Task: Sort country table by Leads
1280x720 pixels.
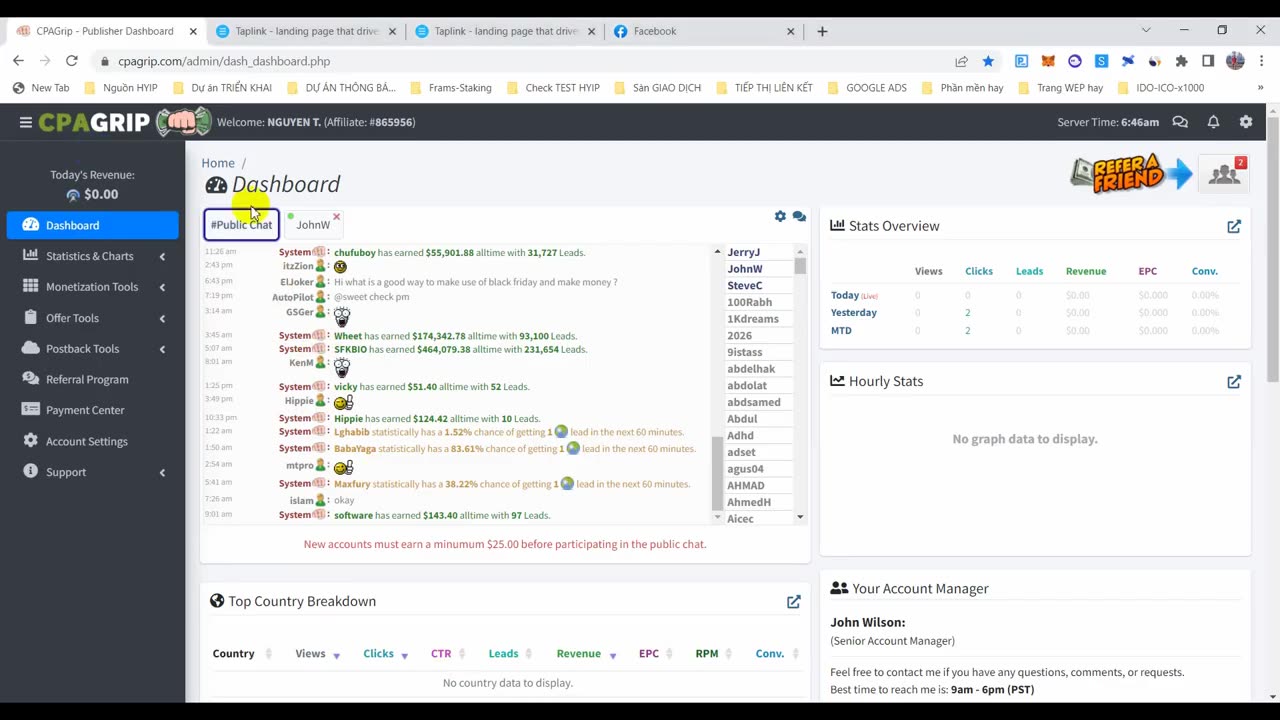Action: coord(511,654)
